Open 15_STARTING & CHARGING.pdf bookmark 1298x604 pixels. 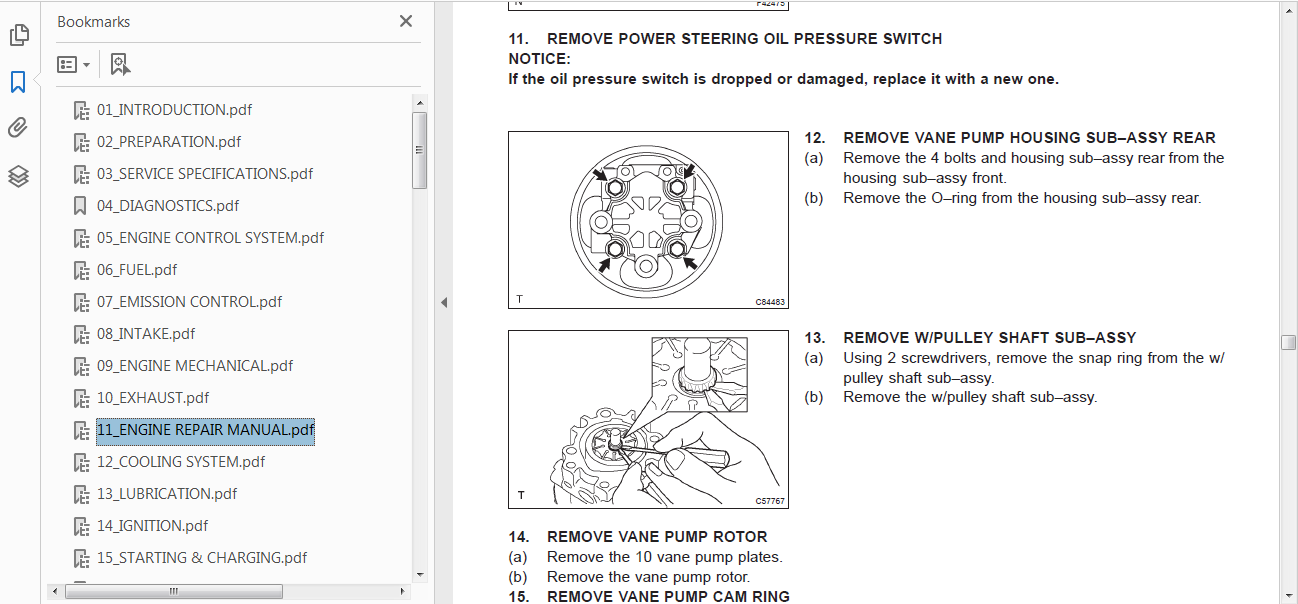pos(202,558)
